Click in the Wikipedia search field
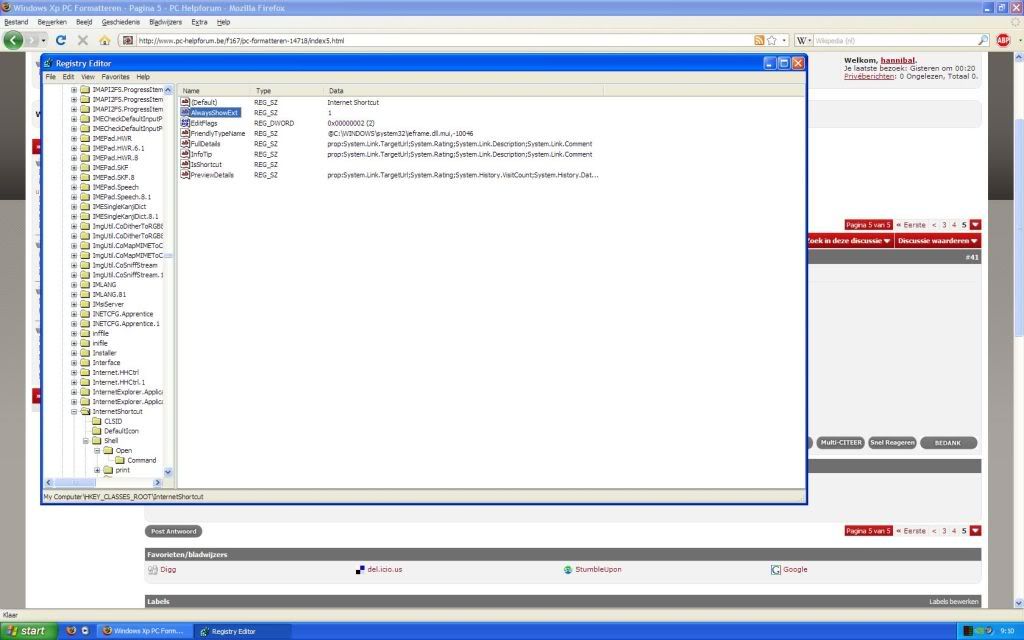 point(890,40)
